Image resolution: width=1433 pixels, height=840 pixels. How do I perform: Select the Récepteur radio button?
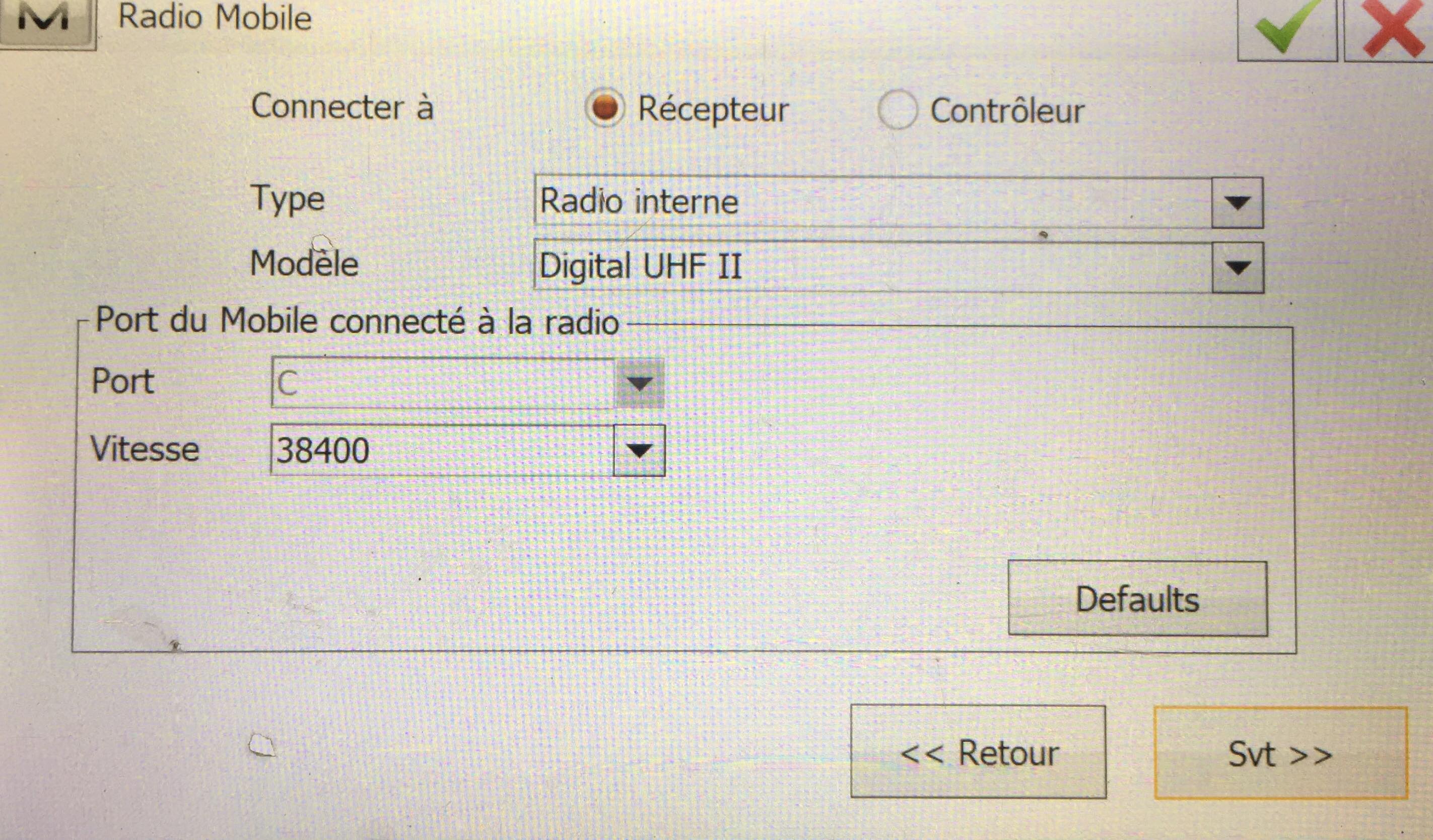604,108
